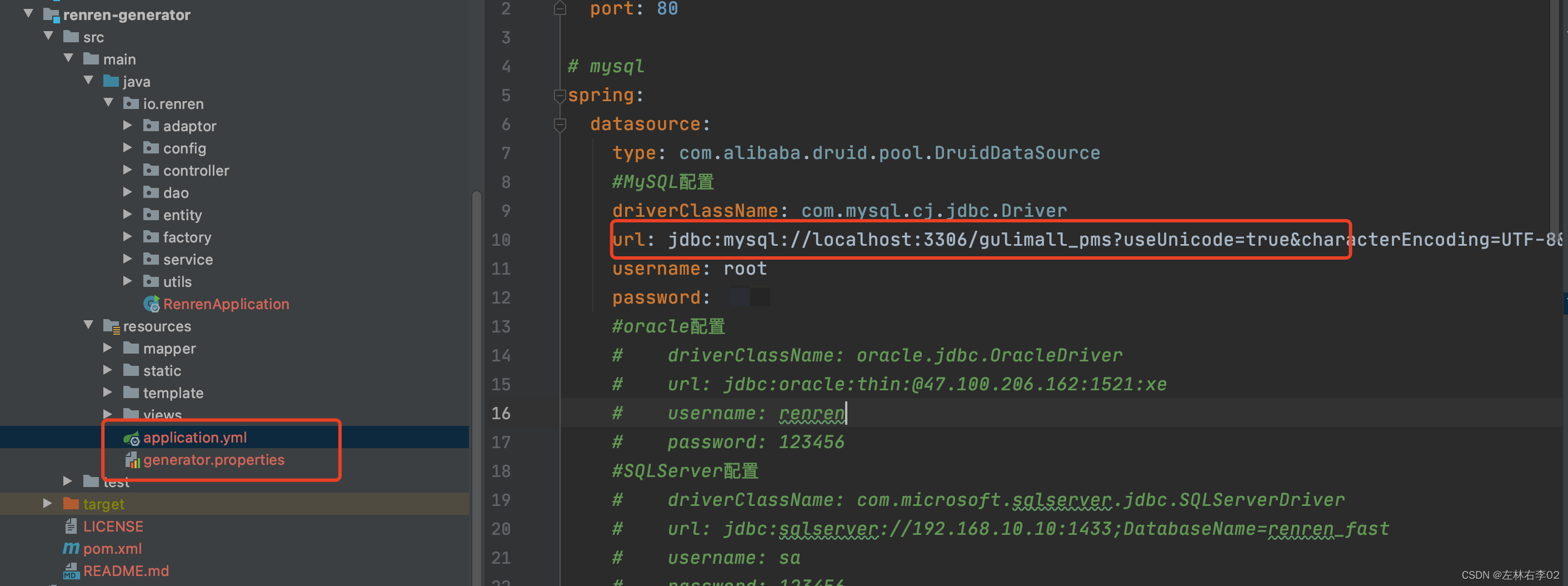Click the project tree vertical scrollbar
This screenshot has height=586, width=1568.
pos(477,388)
